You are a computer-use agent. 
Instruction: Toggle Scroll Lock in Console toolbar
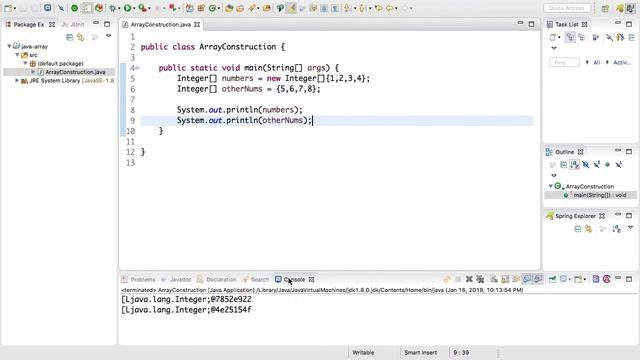pos(505,279)
